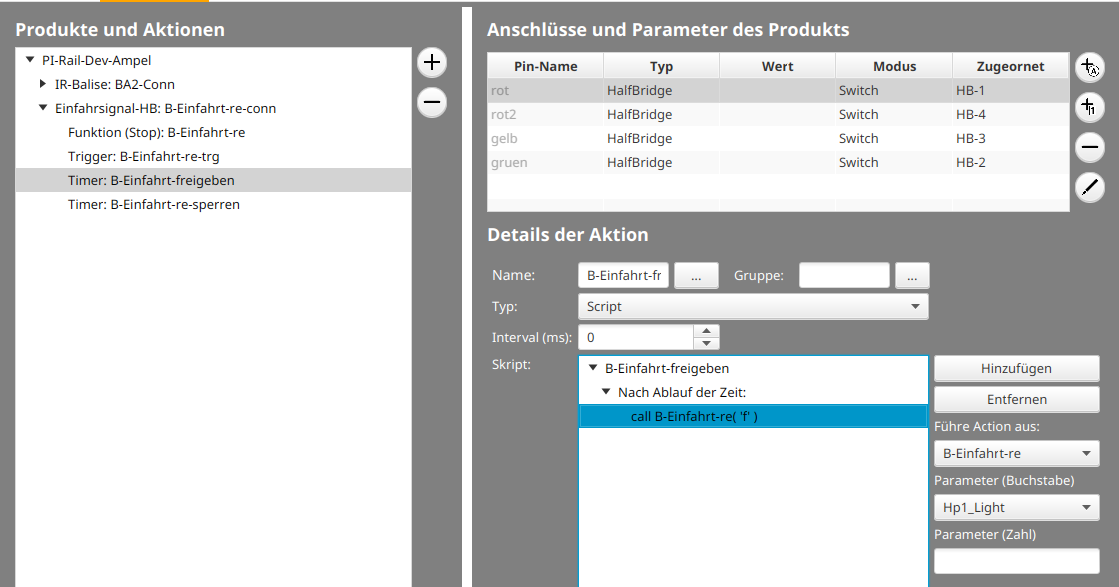Click the Hinzufügen button
The width and height of the screenshot is (1119, 587).
[1016, 368]
